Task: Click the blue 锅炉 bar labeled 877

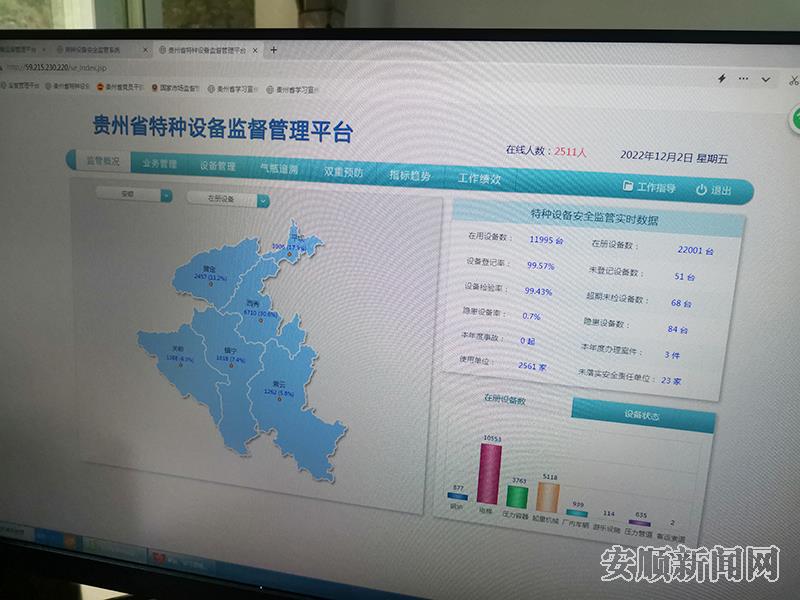Action: (x=457, y=495)
